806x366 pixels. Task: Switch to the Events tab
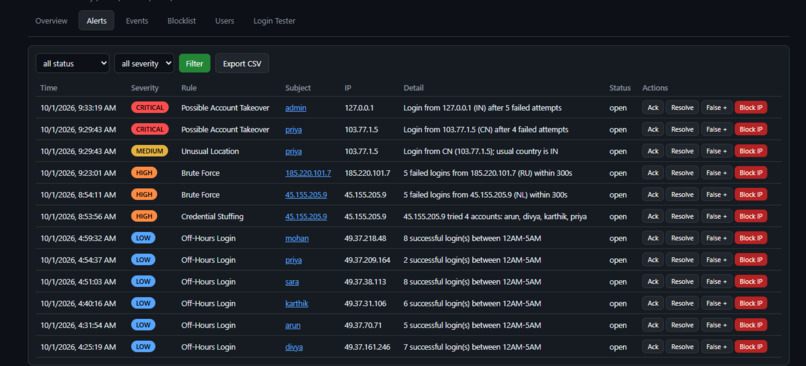(137, 21)
